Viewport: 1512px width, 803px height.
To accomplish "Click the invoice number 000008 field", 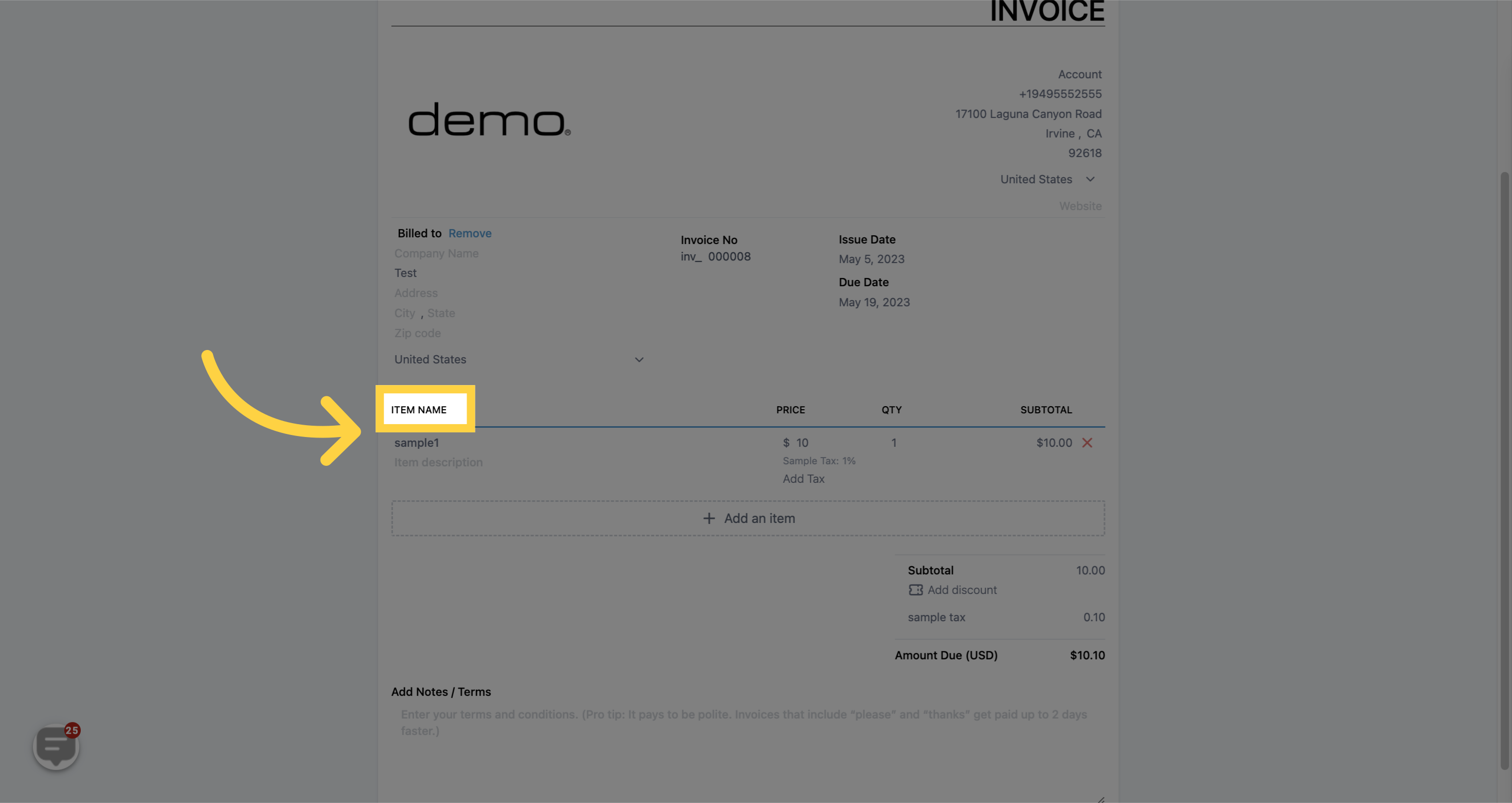I will tap(728, 257).
